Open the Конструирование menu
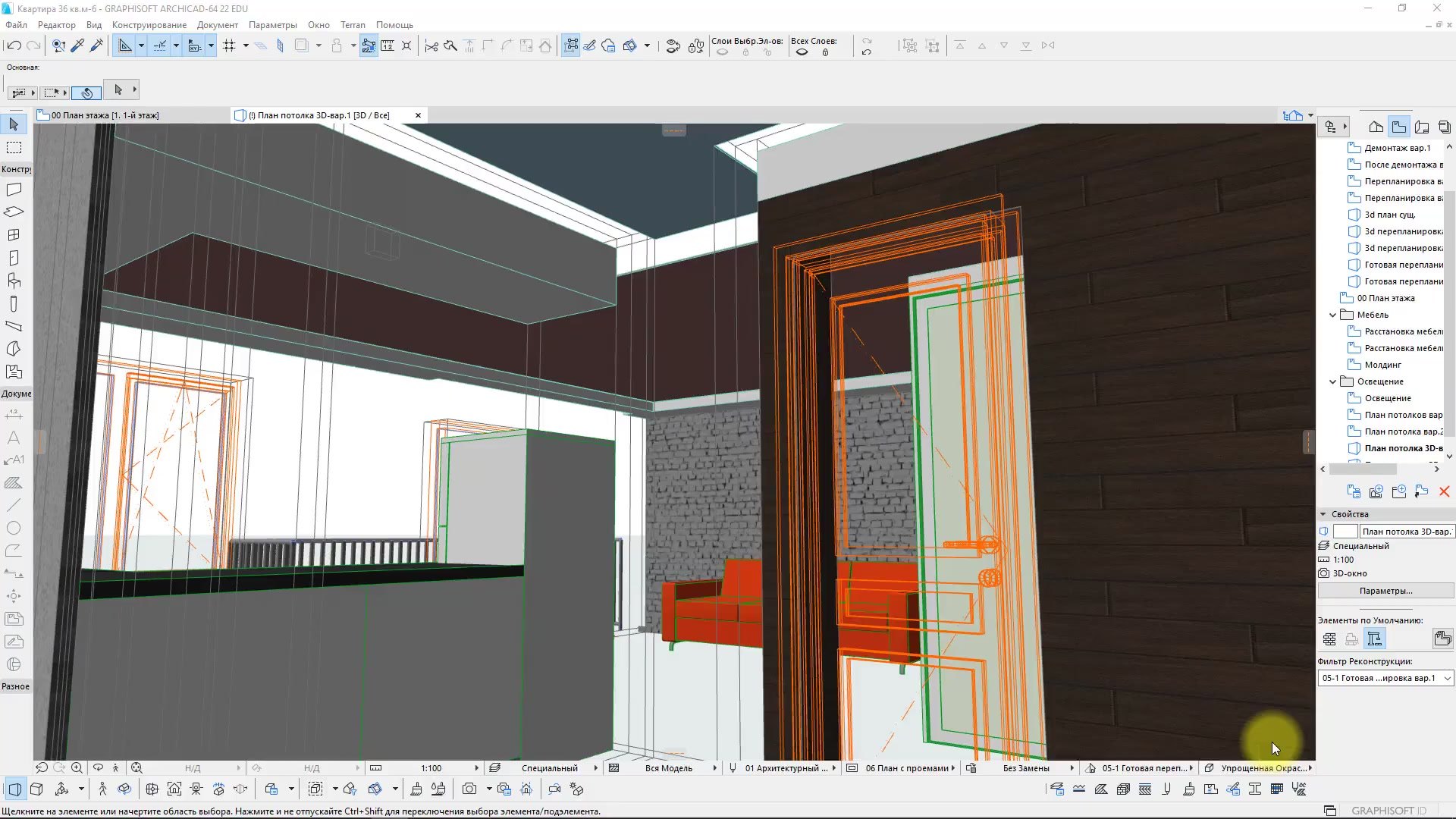This screenshot has height=819, width=1456. click(x=149, y=25)
